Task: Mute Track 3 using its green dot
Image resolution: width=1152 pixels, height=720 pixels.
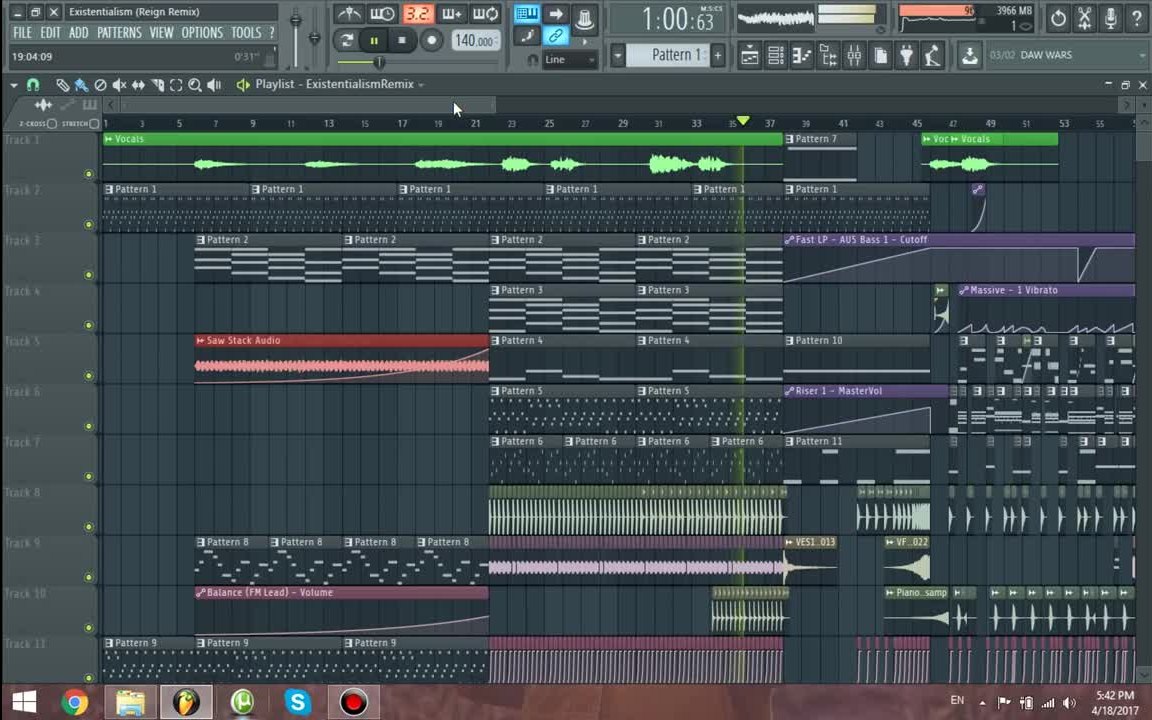Action: [89, 275]
